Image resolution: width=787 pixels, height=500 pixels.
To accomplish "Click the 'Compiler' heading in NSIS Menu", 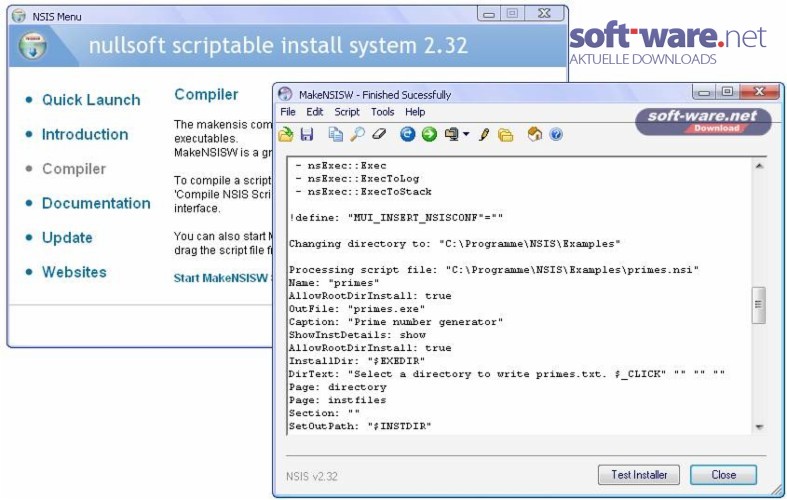I will [x=206, y=94].
